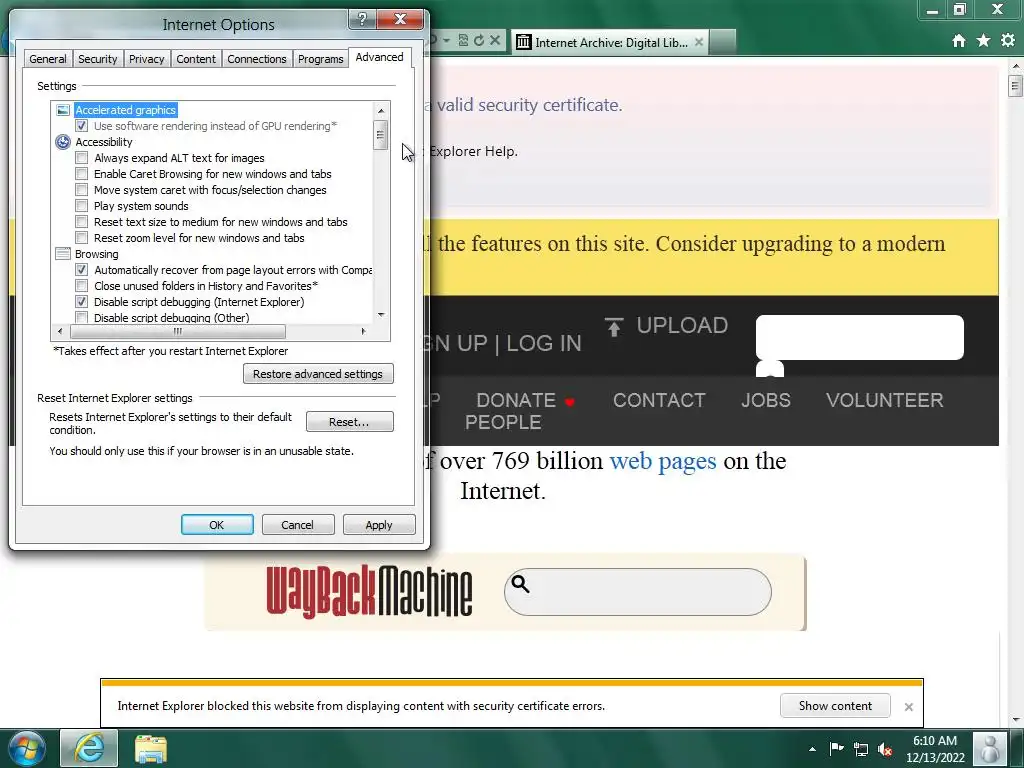Image resolution: width=1024 pixels, height=768 pixels.
Task: Click the horizontal scrollbar thumb in settings list
Action: click(178, 332)
